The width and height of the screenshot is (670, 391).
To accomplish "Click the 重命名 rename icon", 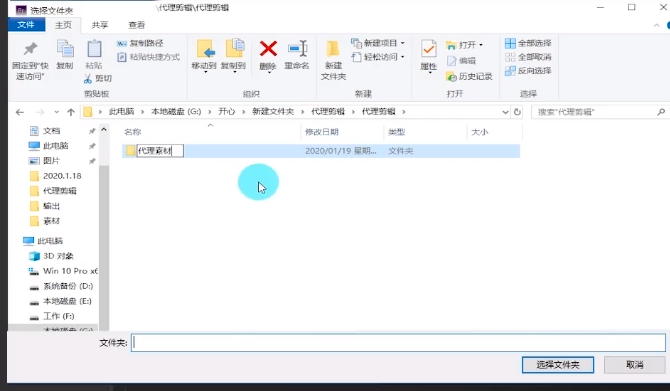I will (297, 49).
